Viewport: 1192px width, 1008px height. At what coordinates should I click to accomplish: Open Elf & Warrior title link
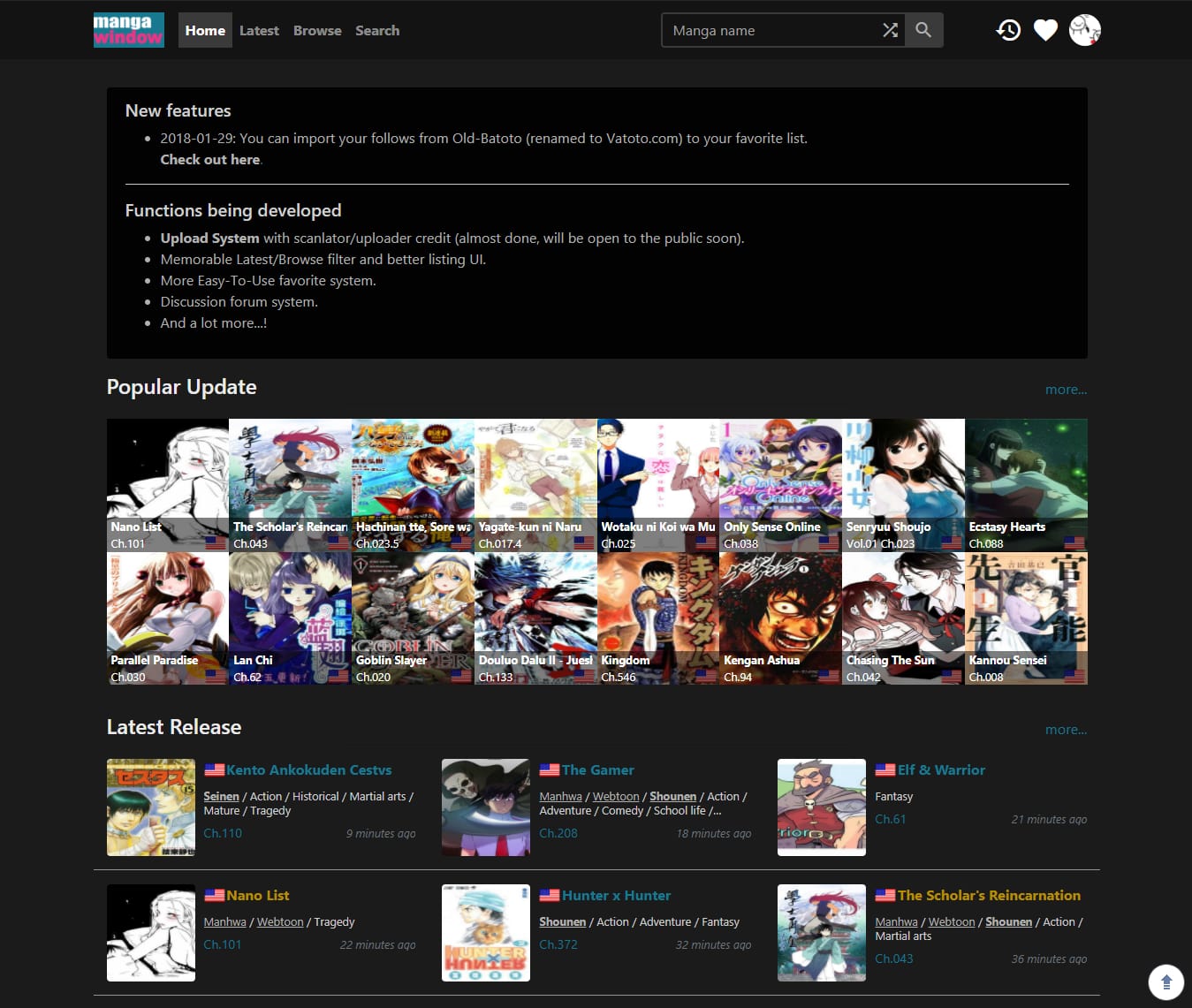[x=941, y=770]
